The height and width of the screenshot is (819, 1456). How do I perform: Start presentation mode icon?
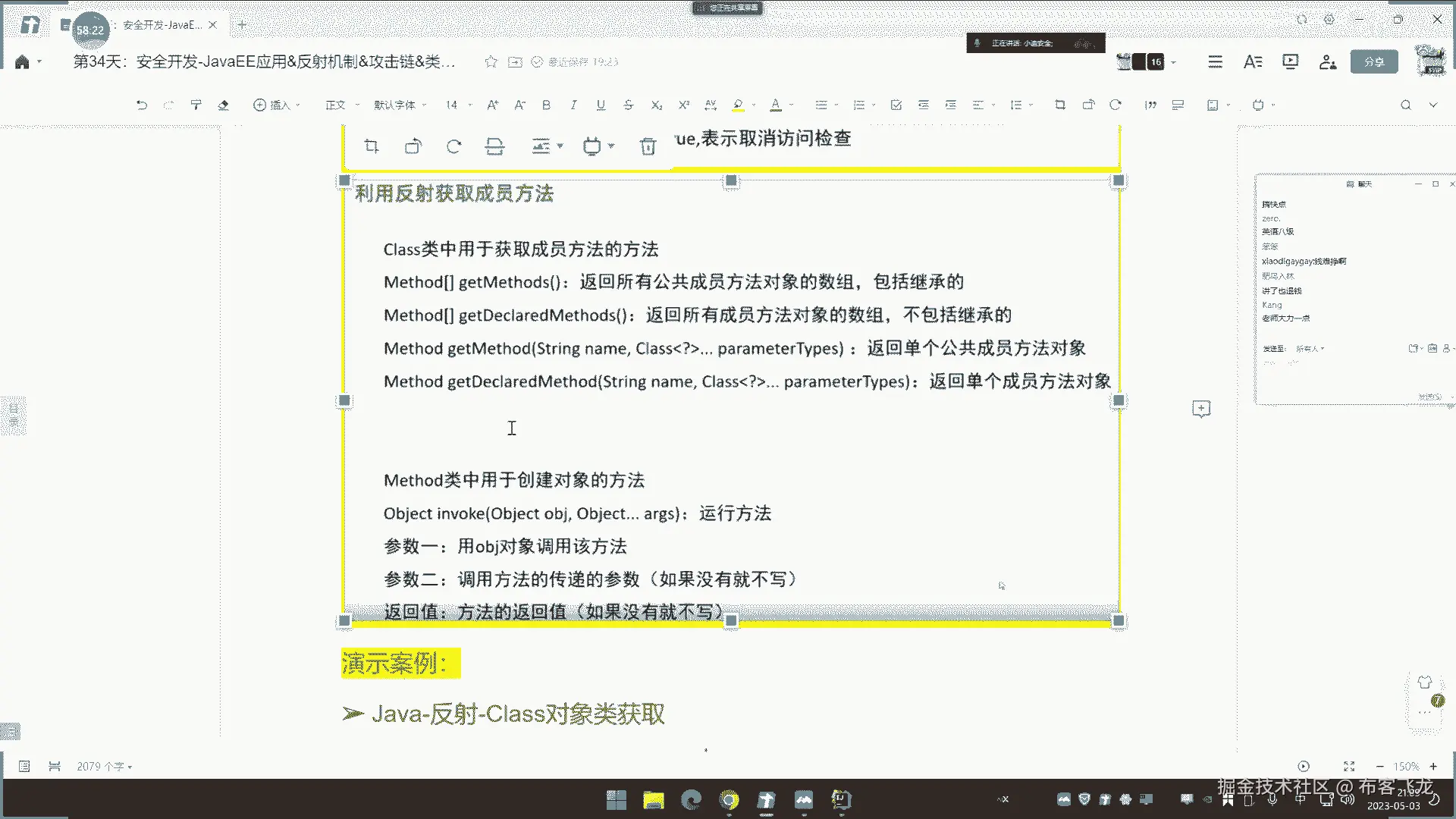(x=1290, y=62)
